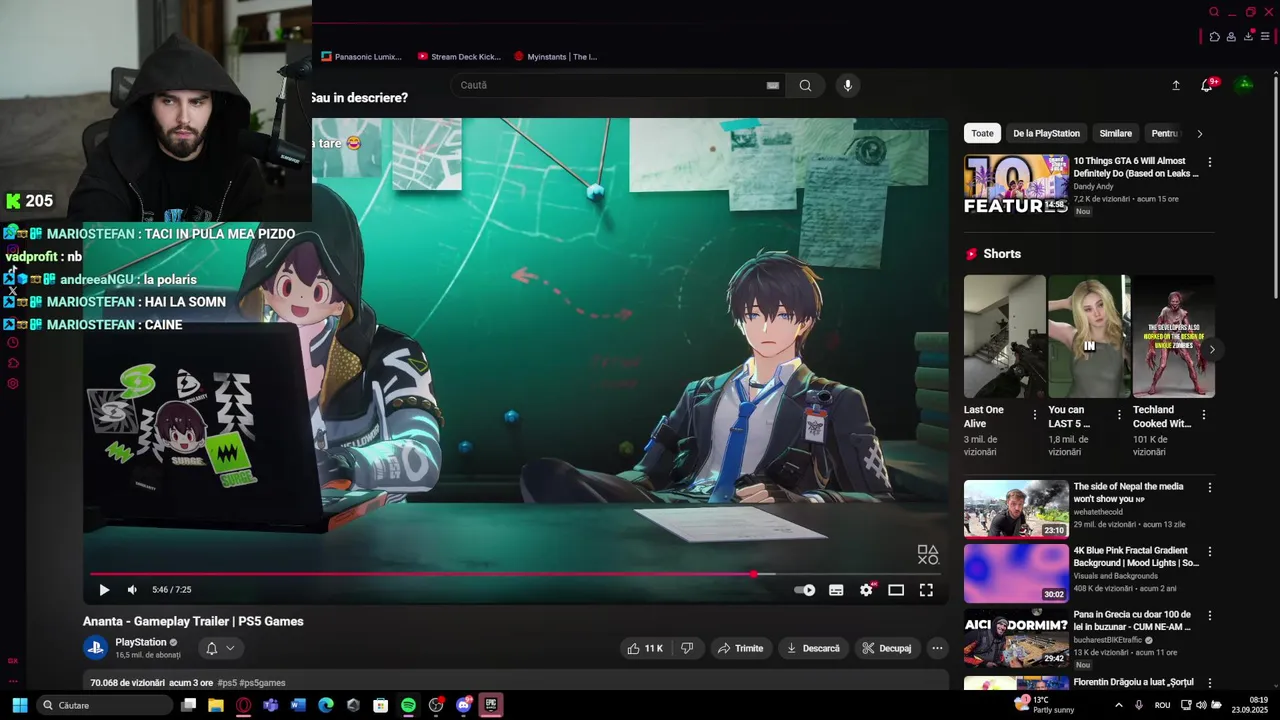
Task: Dislike the Ananta trailer video
Action: [687, 648]
